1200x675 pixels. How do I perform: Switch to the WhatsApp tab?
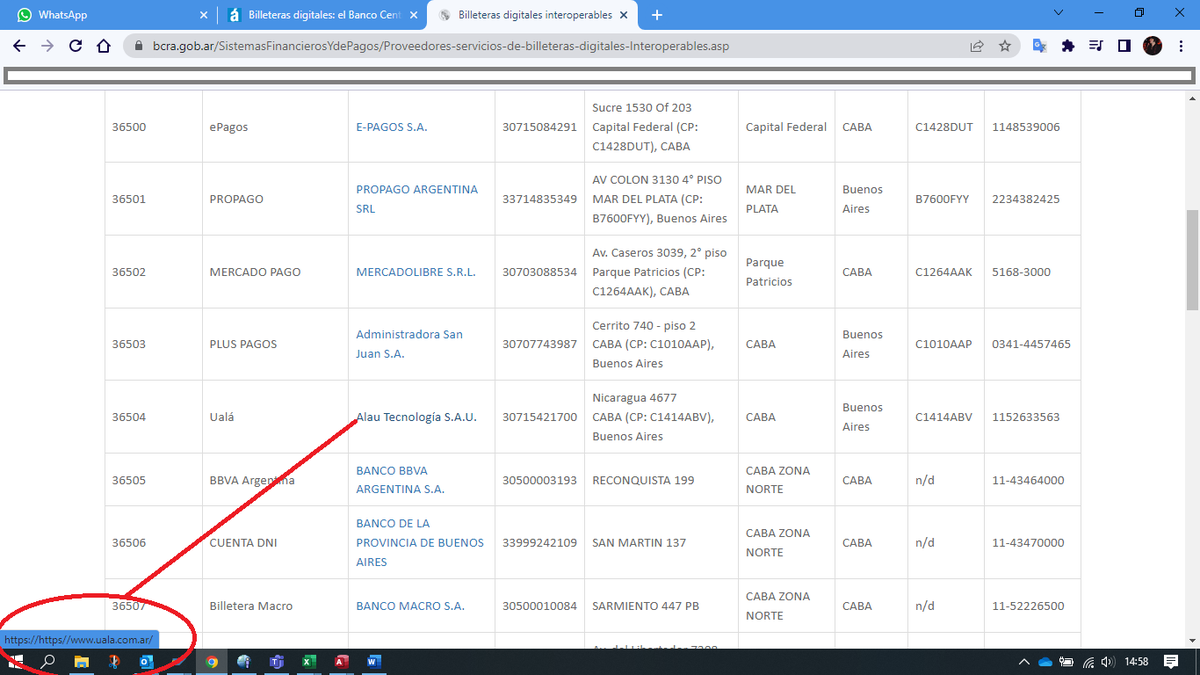click(110, 15)
